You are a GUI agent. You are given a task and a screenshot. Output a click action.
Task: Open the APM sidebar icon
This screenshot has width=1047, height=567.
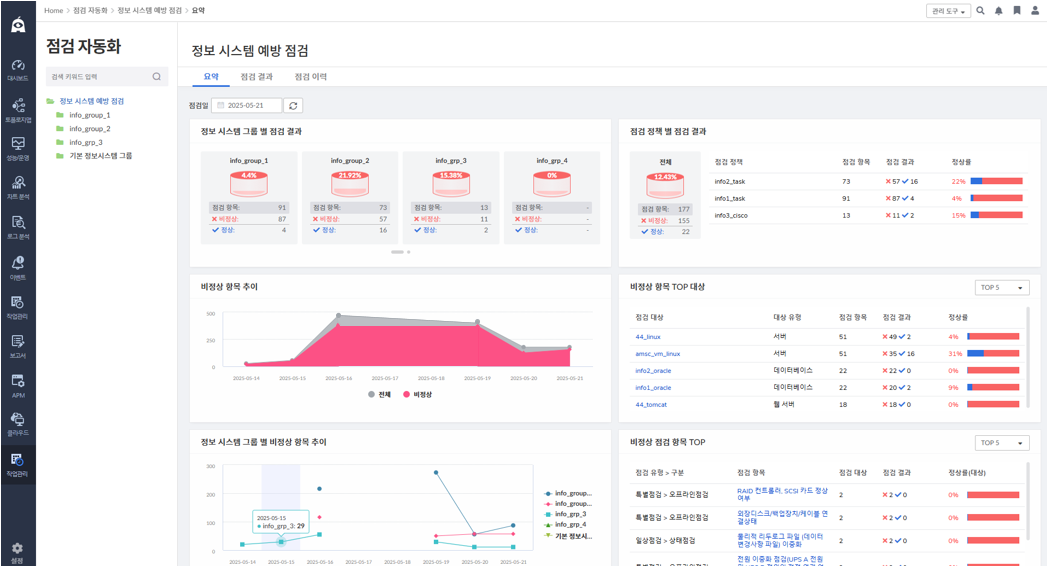[x=18, y=385]
